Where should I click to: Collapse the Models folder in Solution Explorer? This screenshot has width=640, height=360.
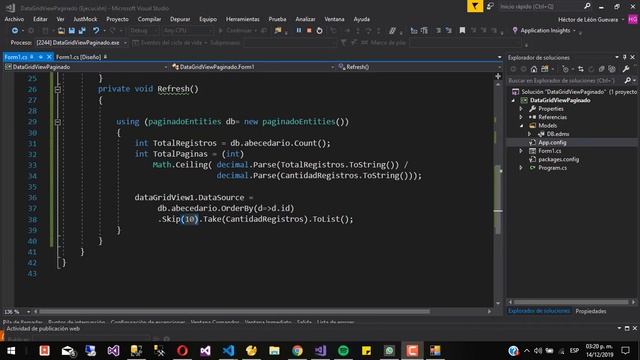(521, 126)
